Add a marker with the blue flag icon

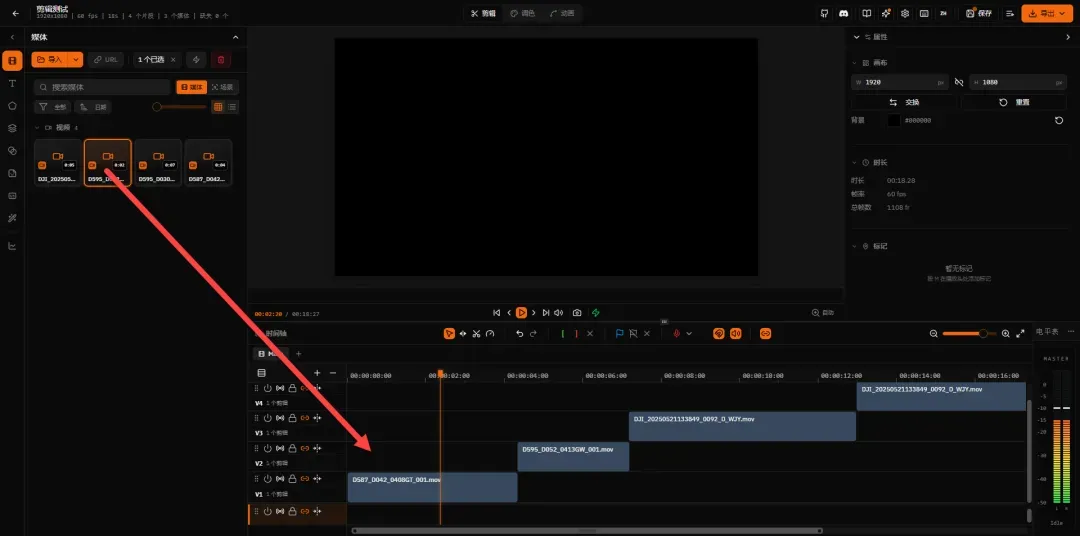619,333
